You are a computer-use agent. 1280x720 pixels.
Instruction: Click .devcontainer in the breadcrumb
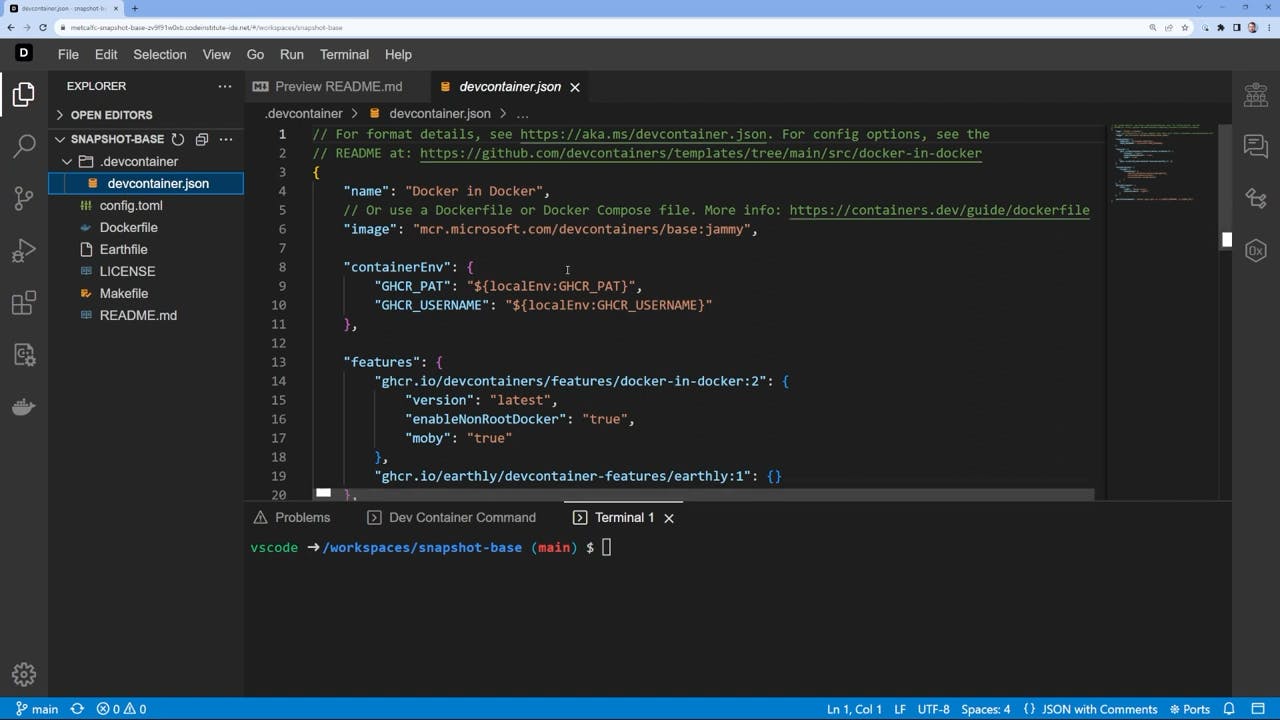point(303,114)
